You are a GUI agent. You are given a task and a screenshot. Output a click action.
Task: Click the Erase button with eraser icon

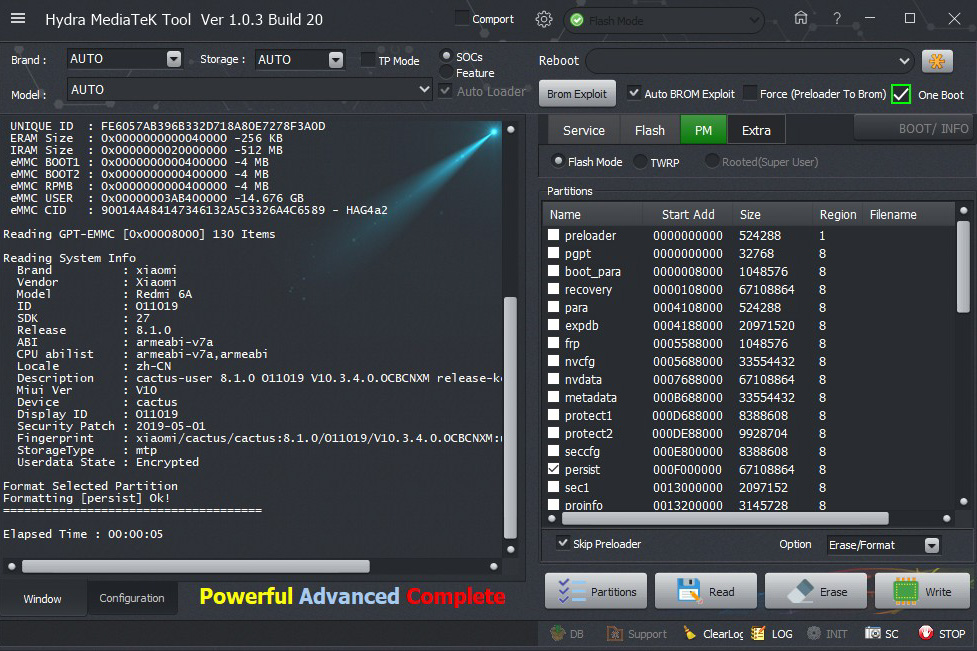click(816, 591)
